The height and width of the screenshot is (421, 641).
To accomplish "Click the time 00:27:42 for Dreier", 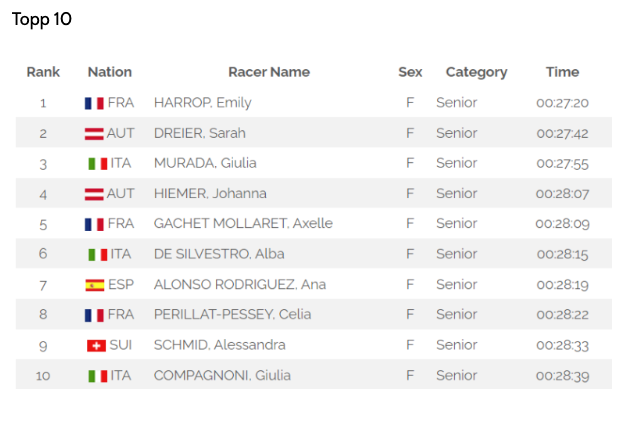I will click(x=562, y=133).
